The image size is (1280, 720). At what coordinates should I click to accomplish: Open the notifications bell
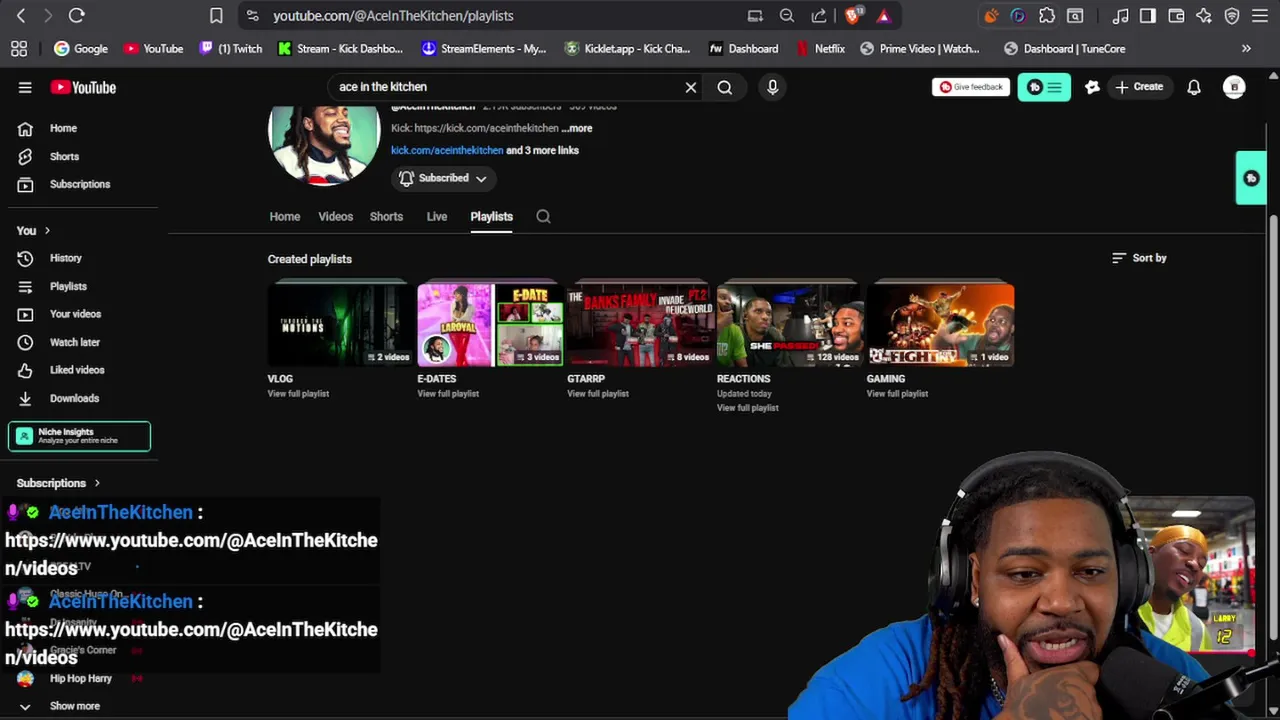pos(1194,87)
